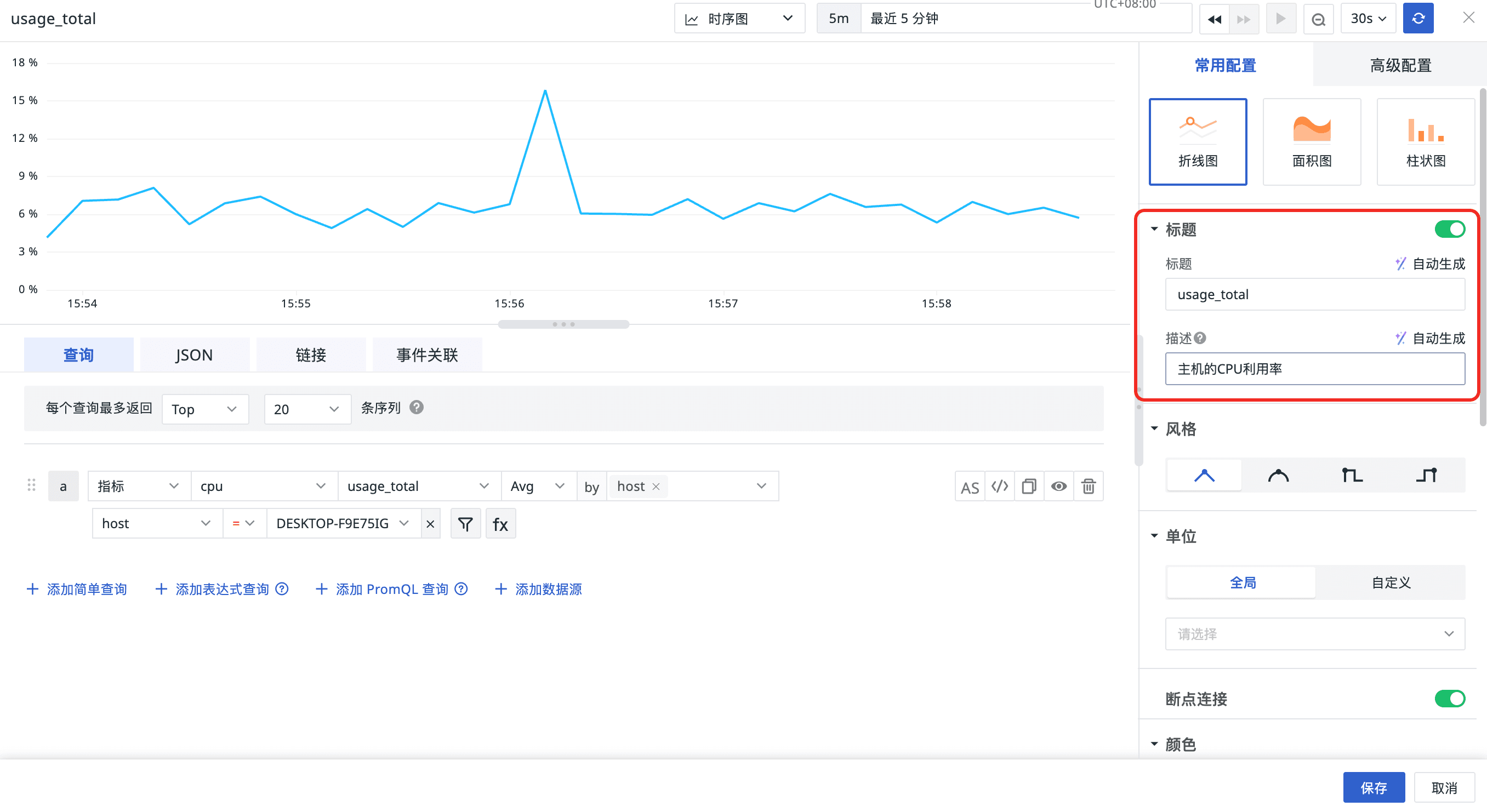Copy query a with duplicate icon
This screenshot has height=812, width=1487.
click(1029, 487)
